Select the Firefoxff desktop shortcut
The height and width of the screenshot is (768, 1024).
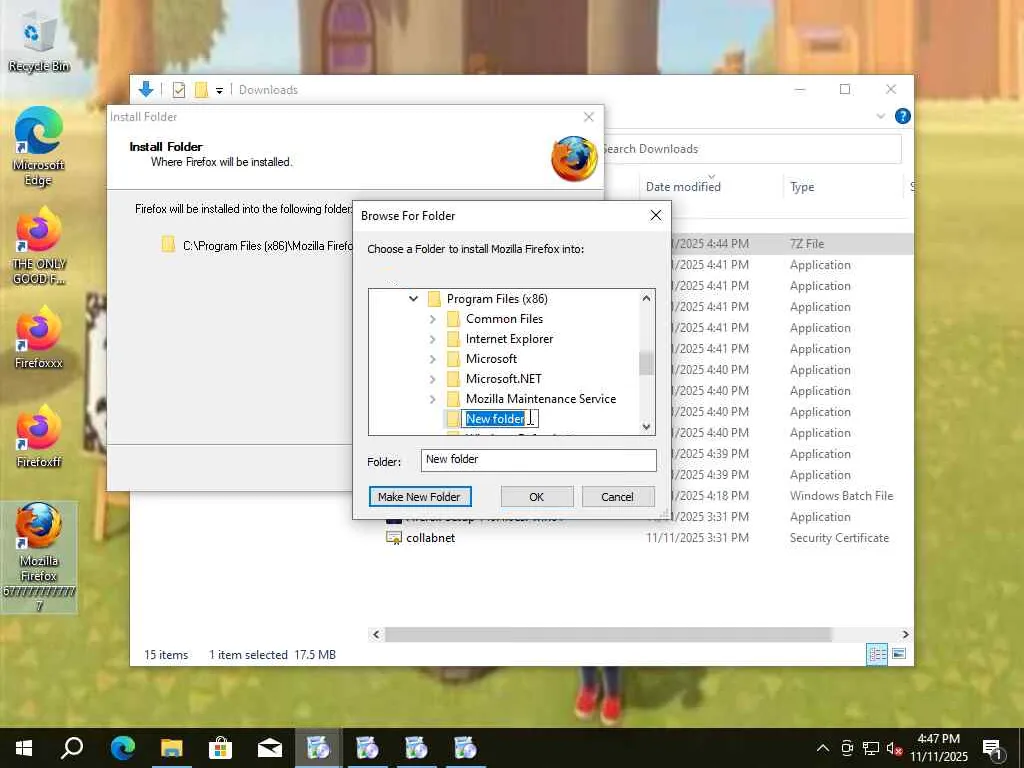39,438
